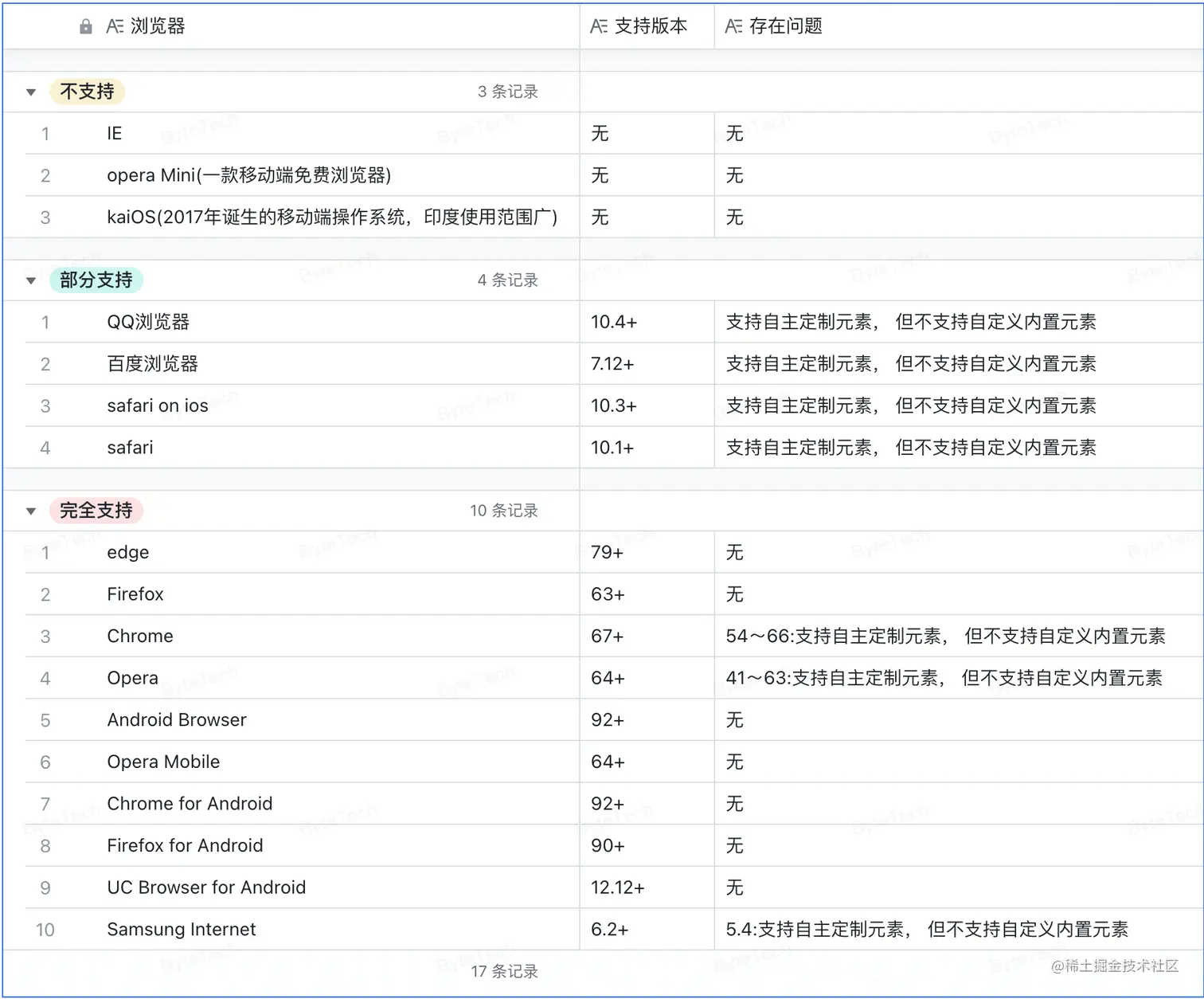Click the 3 条记录 count label

pos(508,92)
